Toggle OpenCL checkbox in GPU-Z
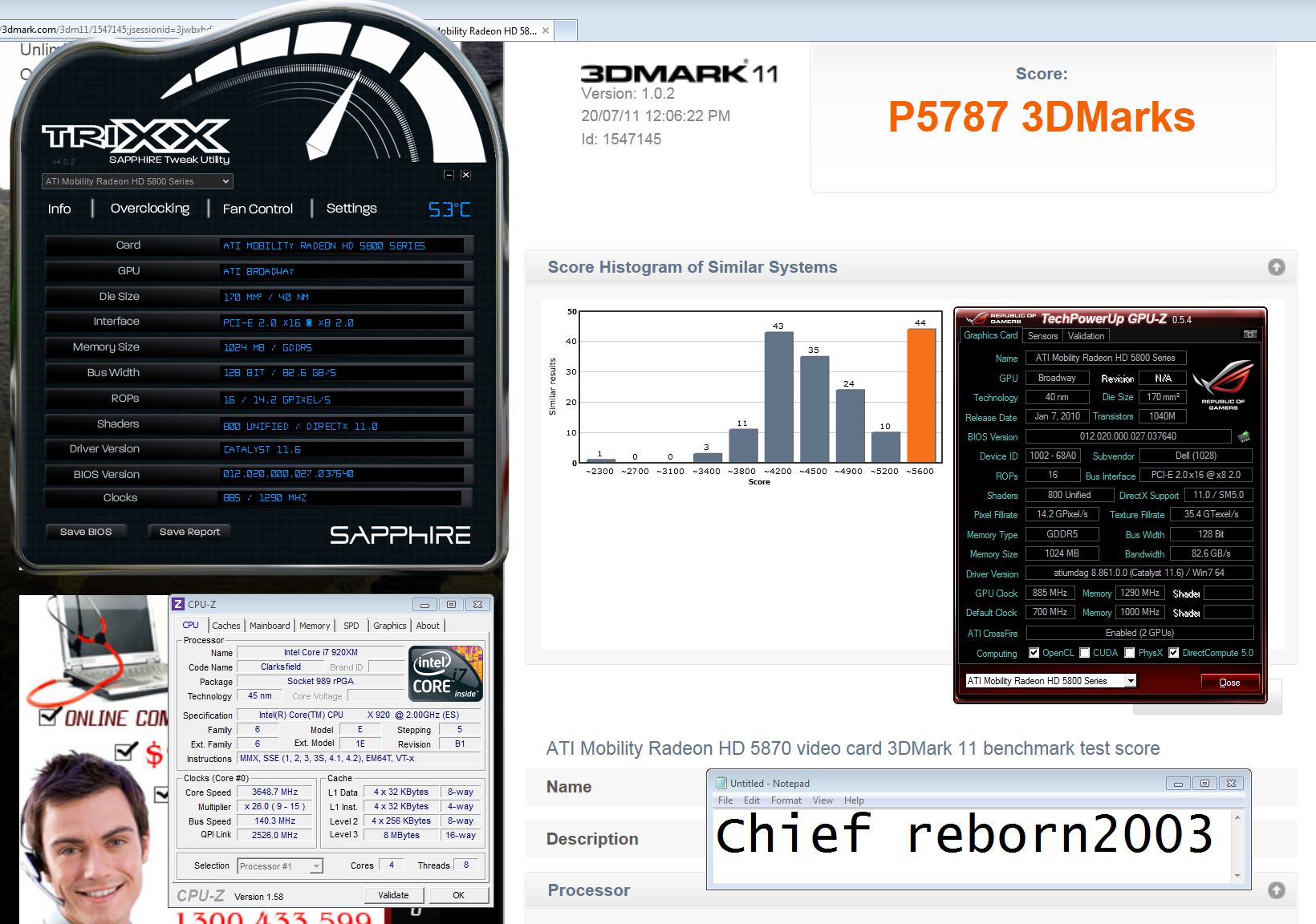1316x924 pixels. pyautogui.click(x=1034, y=653)
